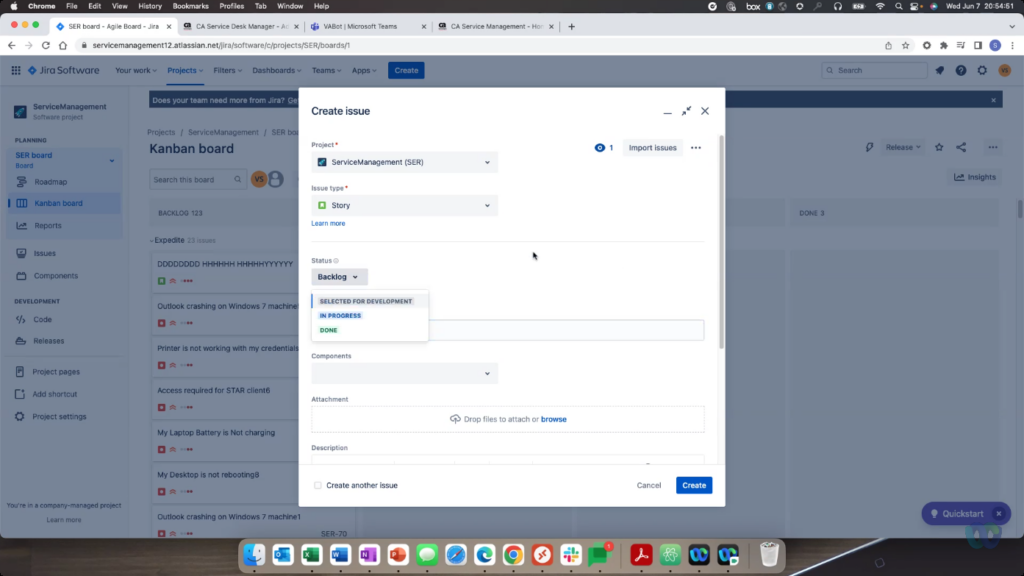
Task: Open Microsoft Excel from the Dock
Action: 312,555
